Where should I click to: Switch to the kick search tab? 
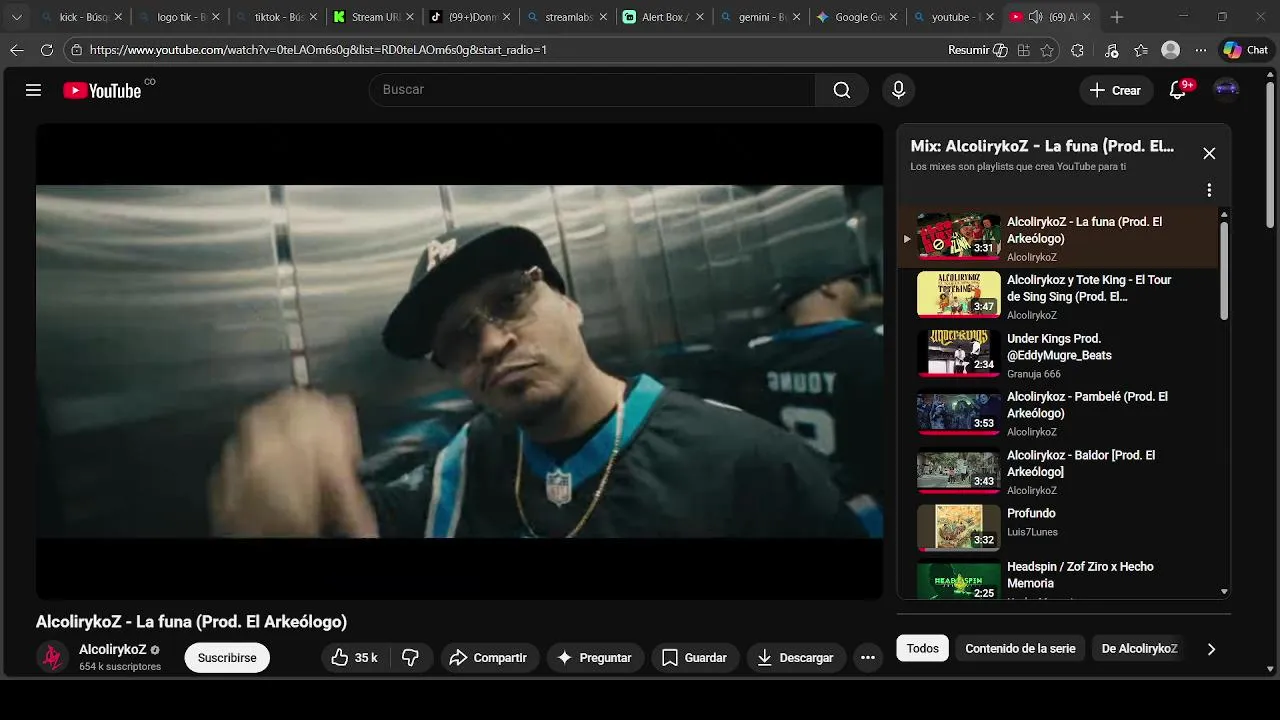tap(80, 17)
